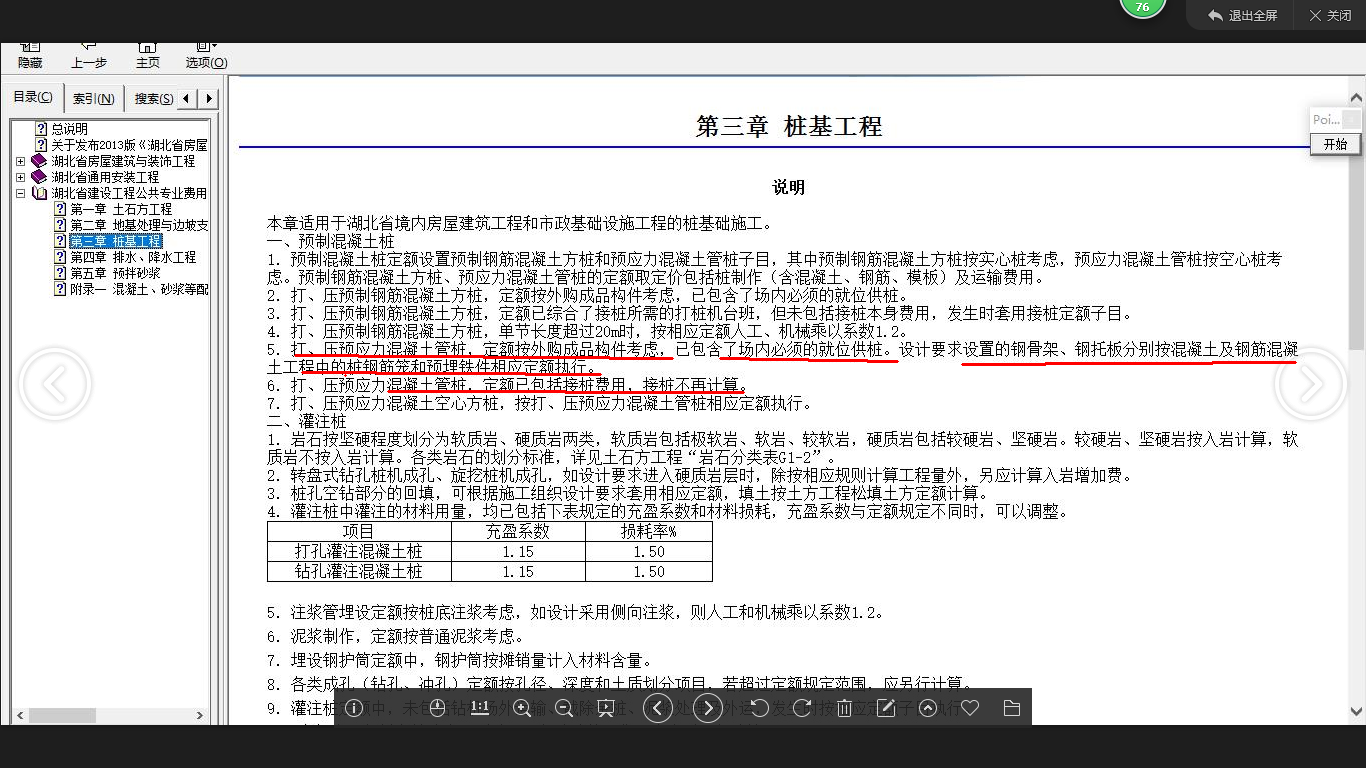Click the large right overlay arrow
This screenshot has height=768, width=1366.
coord(1311,384)
